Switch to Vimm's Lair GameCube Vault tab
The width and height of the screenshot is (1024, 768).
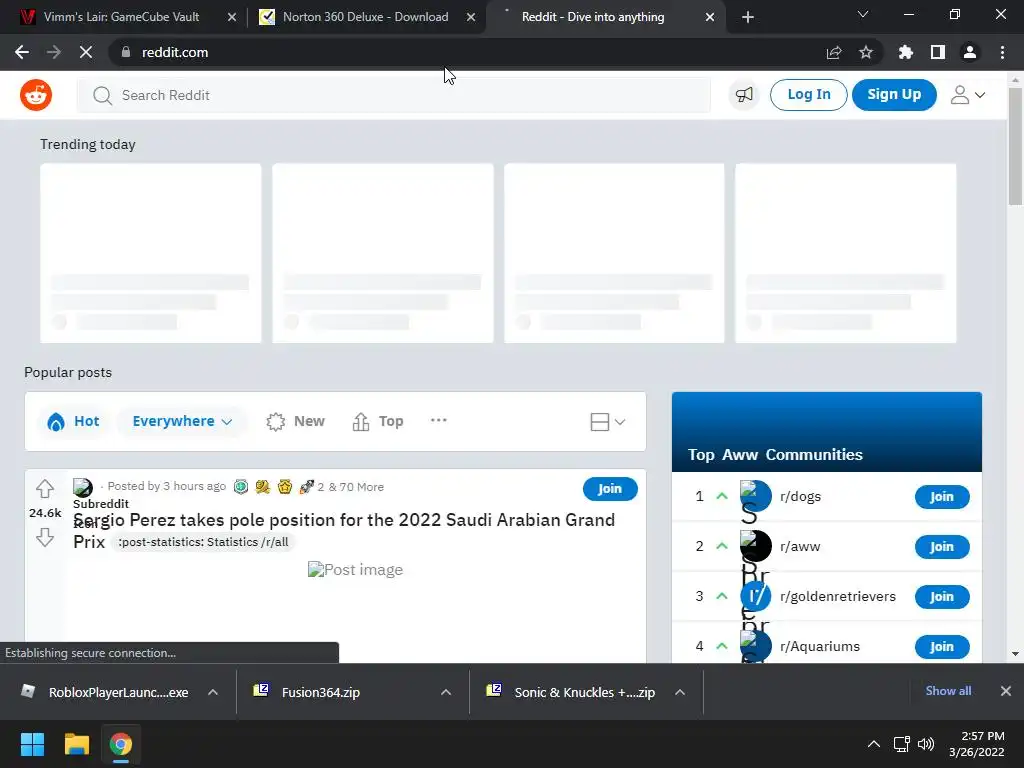(121, 17)
